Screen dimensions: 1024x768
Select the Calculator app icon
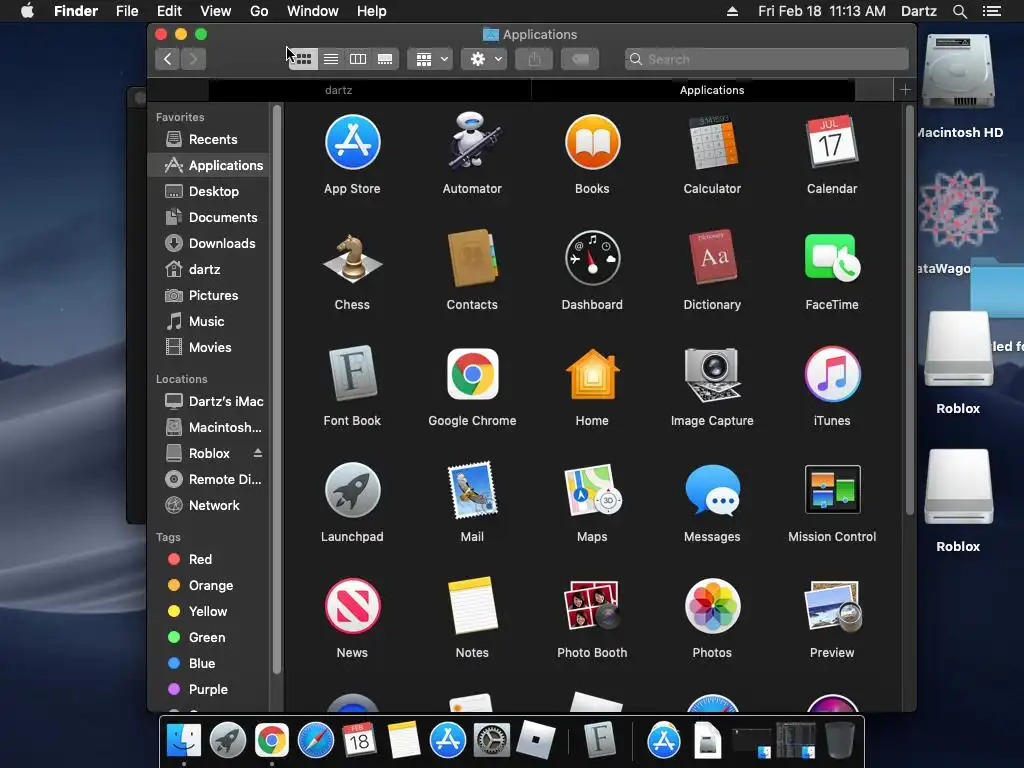pyautogui.click(x=712, y=142)
